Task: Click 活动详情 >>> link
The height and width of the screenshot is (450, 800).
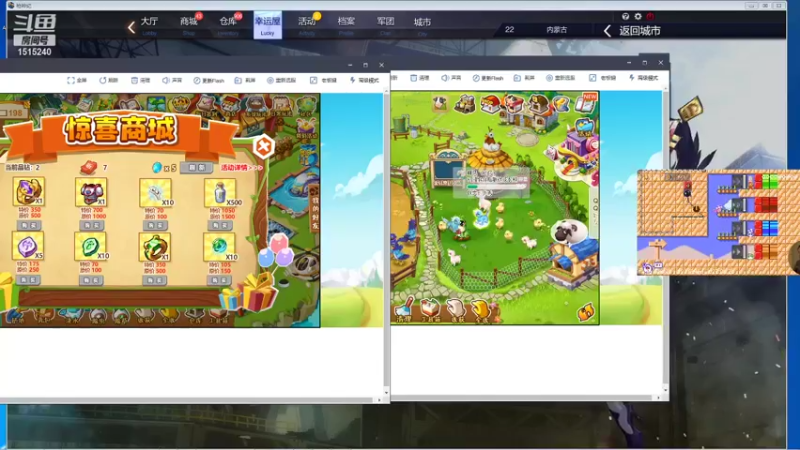Action: point(242,167)
